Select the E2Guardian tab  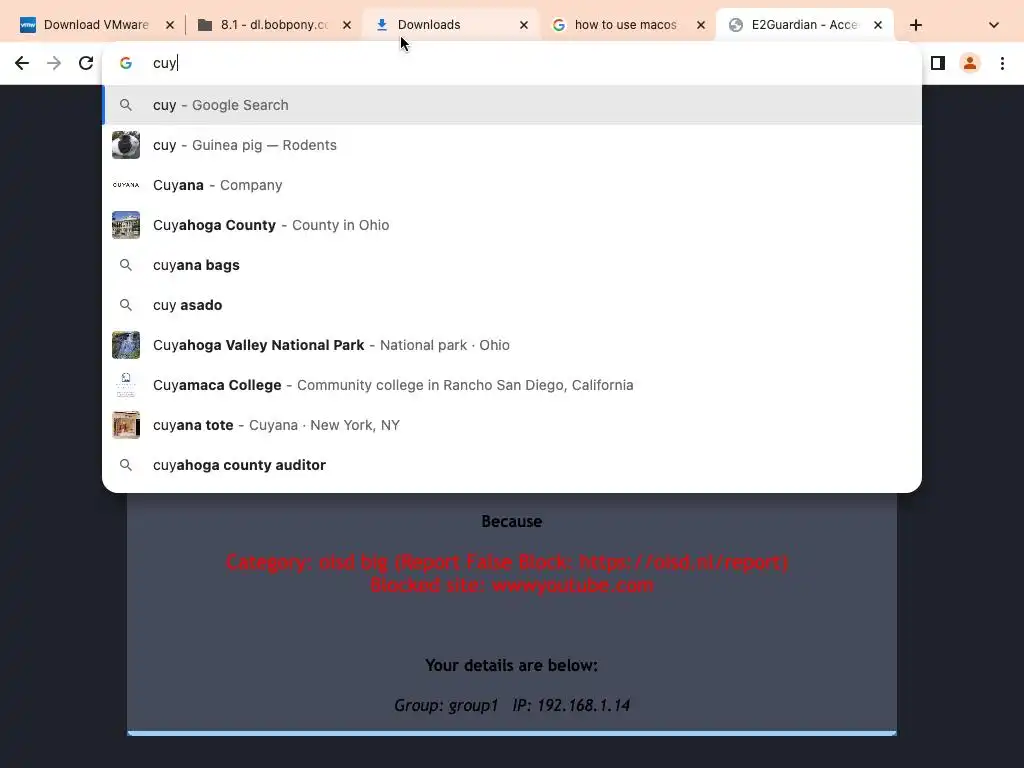coord(805,25)
